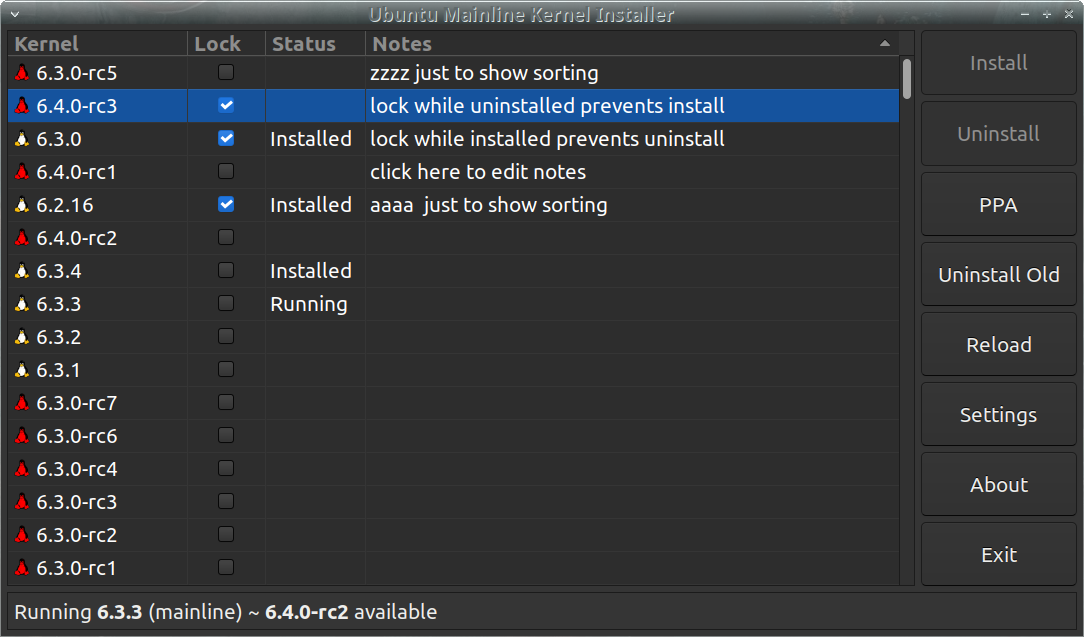The image size is (1084, 637).
Task: Toggle lock on kernel 6.3.0-rc1
Action: pyautogui.click(x=226, y=567)
